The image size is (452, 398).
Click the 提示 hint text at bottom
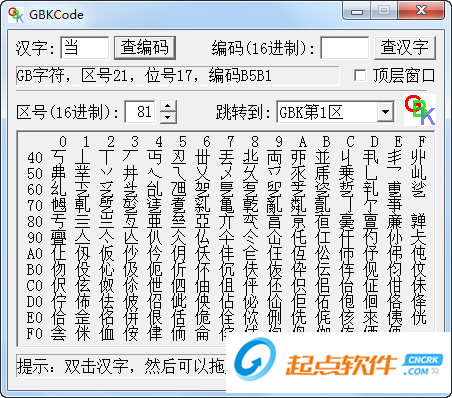click(121, 366)
